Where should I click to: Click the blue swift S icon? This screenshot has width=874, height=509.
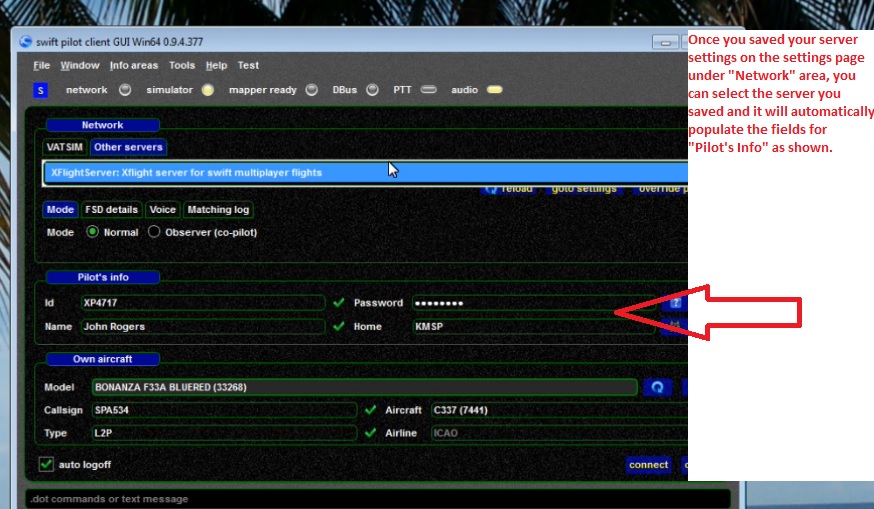[x=40, y=90]
